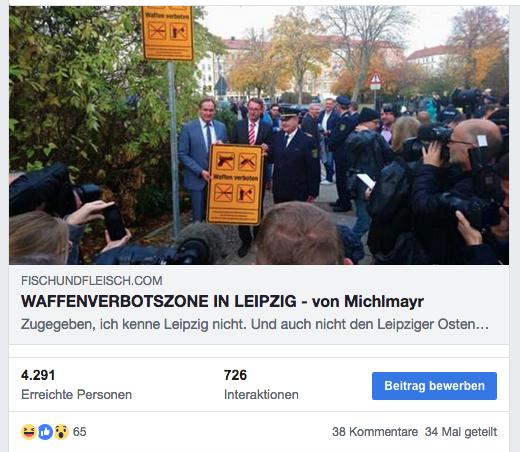Open the WAFFENVERBOTSZONE IN LEIPZIG article title
Viewport: 520px width, 452px height.
point(222,301)
